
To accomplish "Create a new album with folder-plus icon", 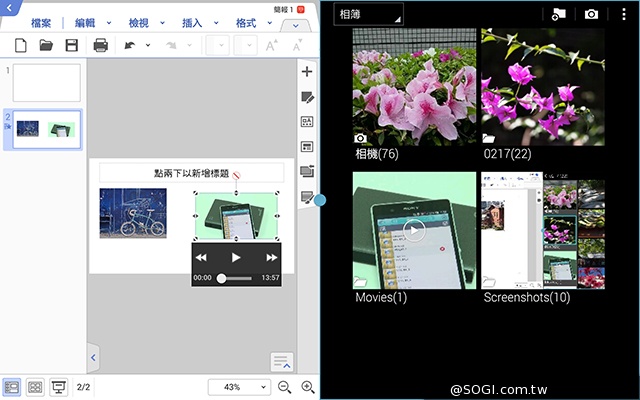I will 558,14.
